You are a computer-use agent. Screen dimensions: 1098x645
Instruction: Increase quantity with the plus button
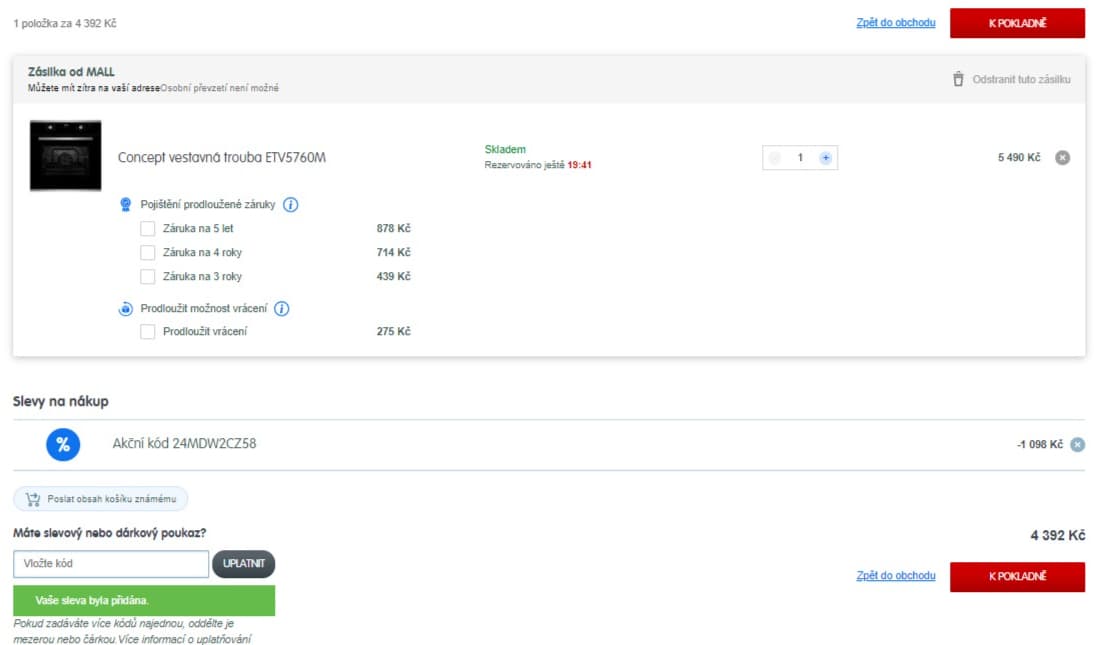coord(826,158)
